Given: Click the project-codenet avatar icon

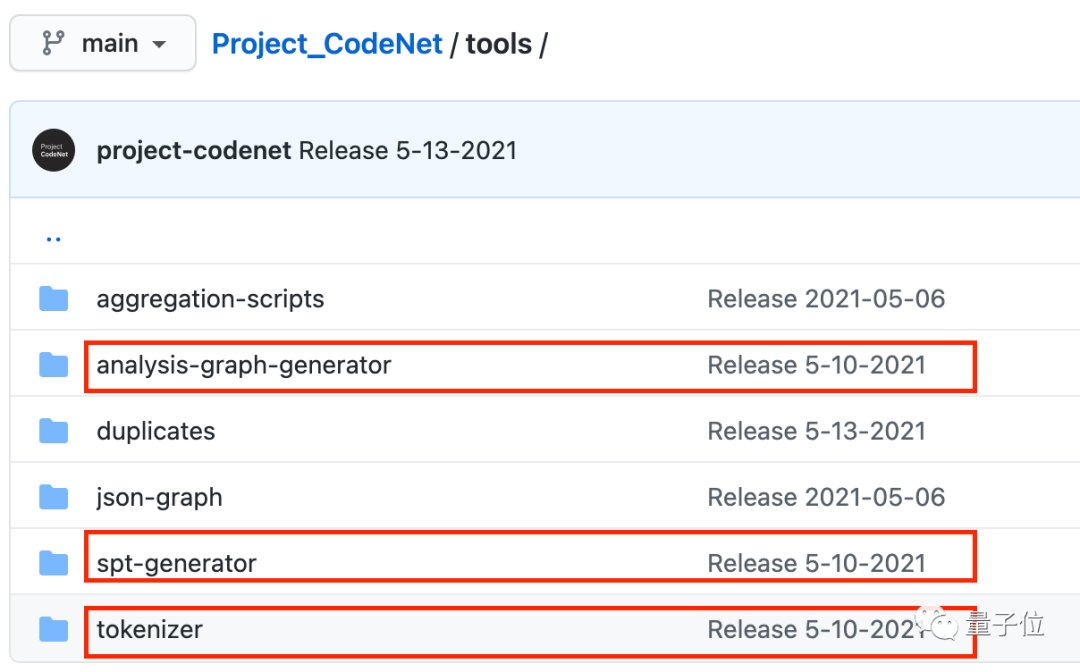Looking at the screenshot, I should [54, 150].
